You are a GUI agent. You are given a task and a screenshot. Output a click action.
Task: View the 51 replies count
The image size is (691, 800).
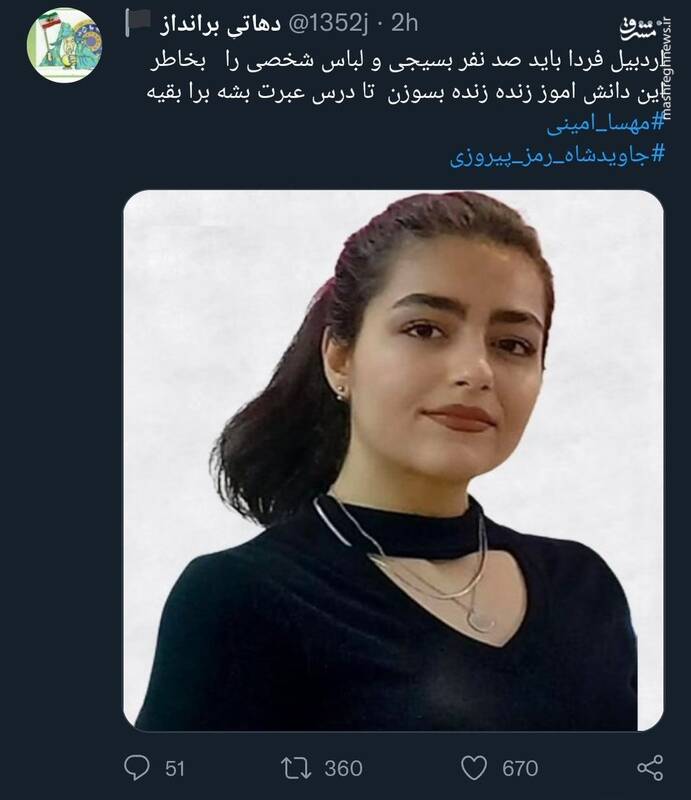click(x=175, y=768)
